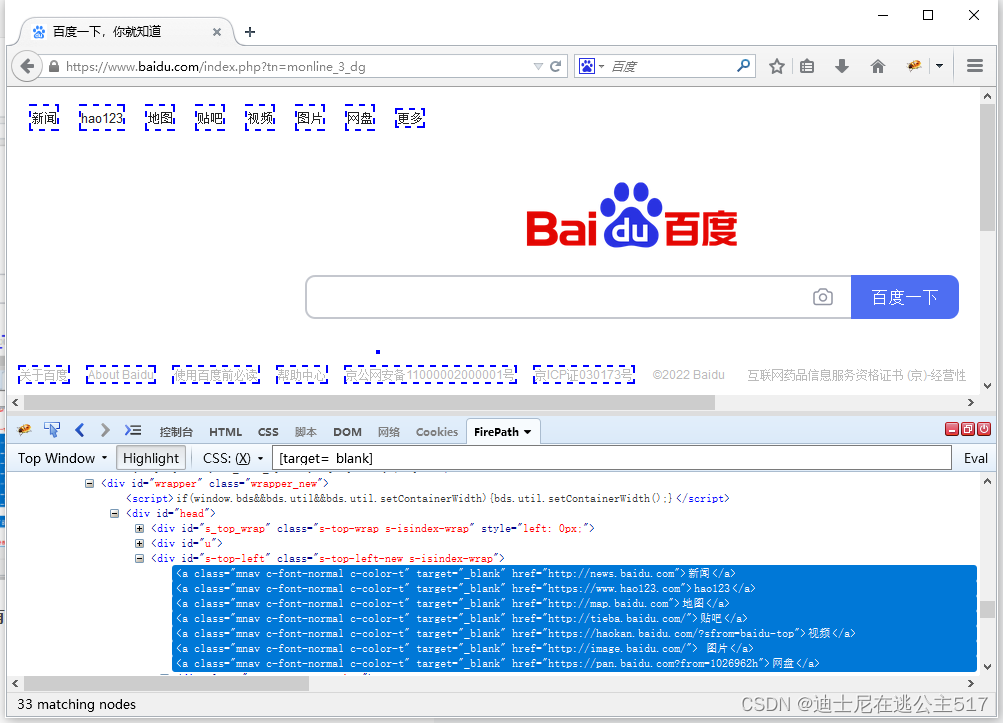Open the Firebug dropdown arrow in the browser toolbar
This screenshot has height=723, width=1003.
pos(939,66)
